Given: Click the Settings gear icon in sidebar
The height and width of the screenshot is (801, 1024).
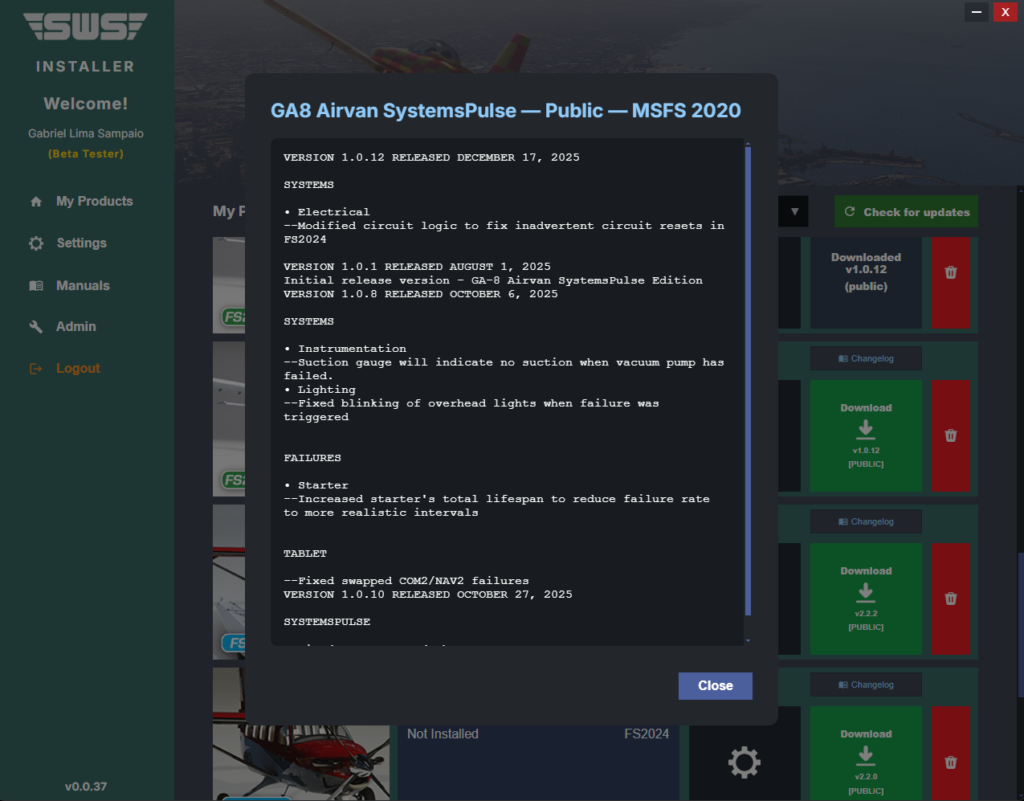Looking at the screenshot, I should (x=36, y=243).
